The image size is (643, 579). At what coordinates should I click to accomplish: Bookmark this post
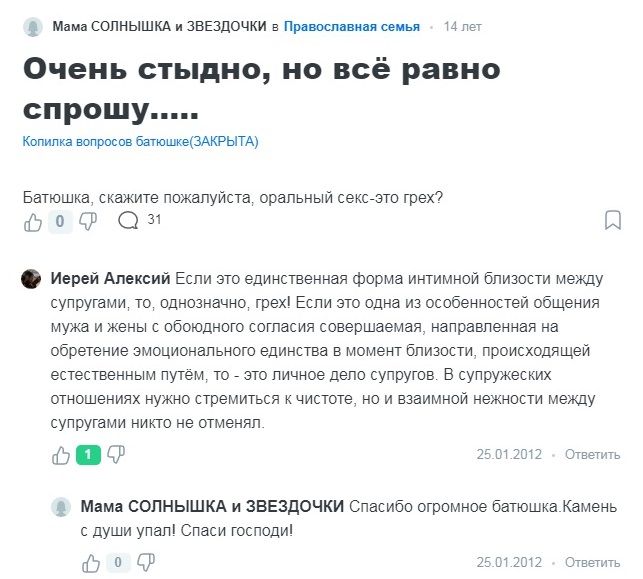613,221
